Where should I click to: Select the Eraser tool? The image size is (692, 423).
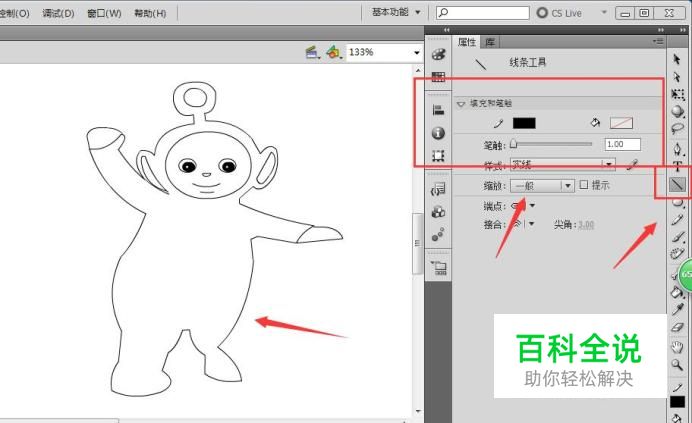point(677,328)
